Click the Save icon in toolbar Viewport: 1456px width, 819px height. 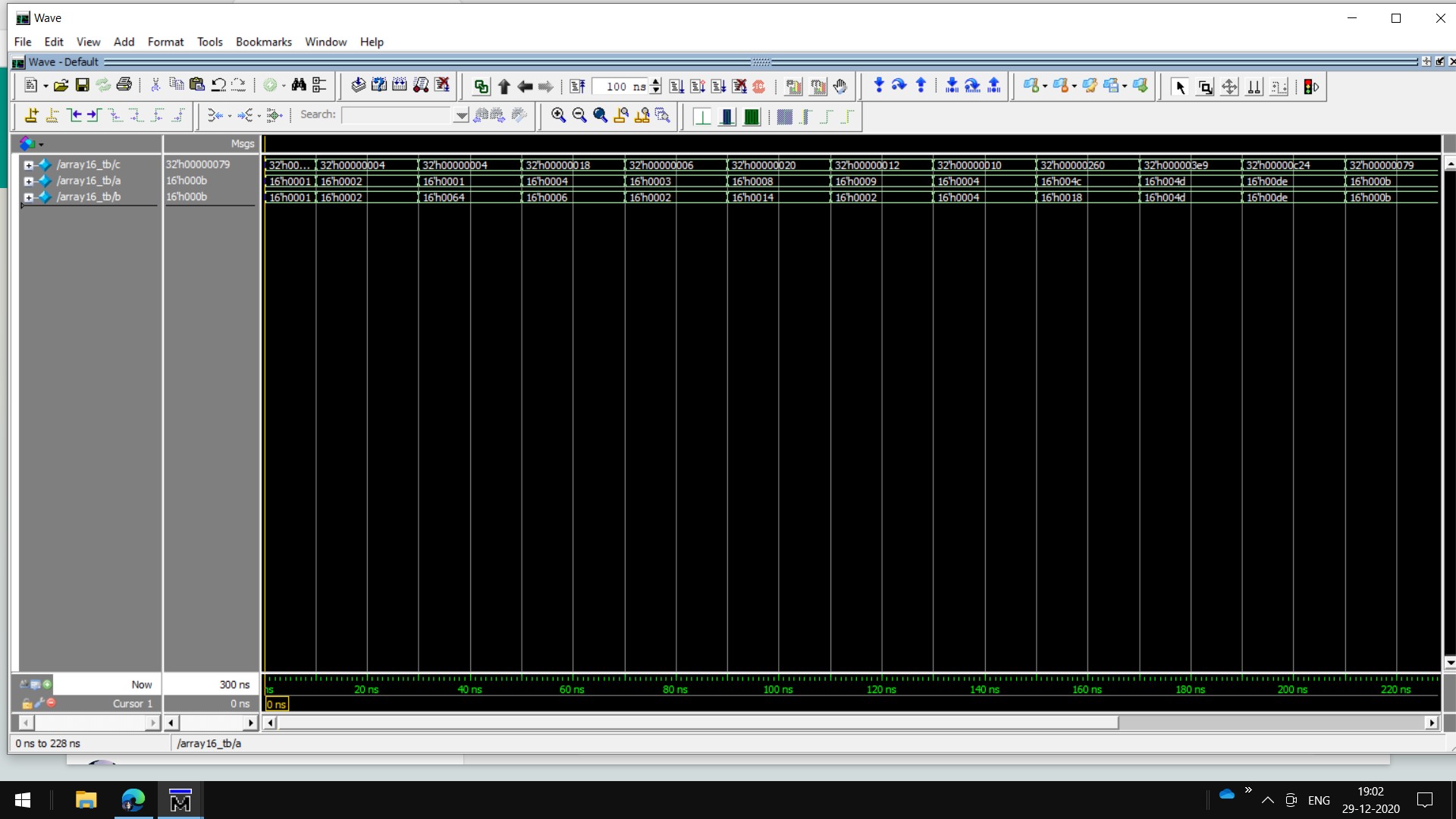[82, 86]
